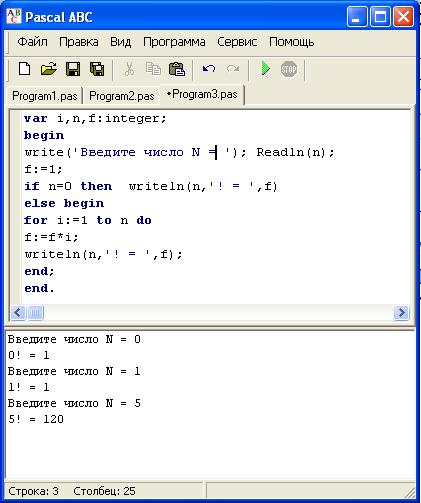Open the Программа menu
Screen dimensions: 421x503
click(174, 42)
